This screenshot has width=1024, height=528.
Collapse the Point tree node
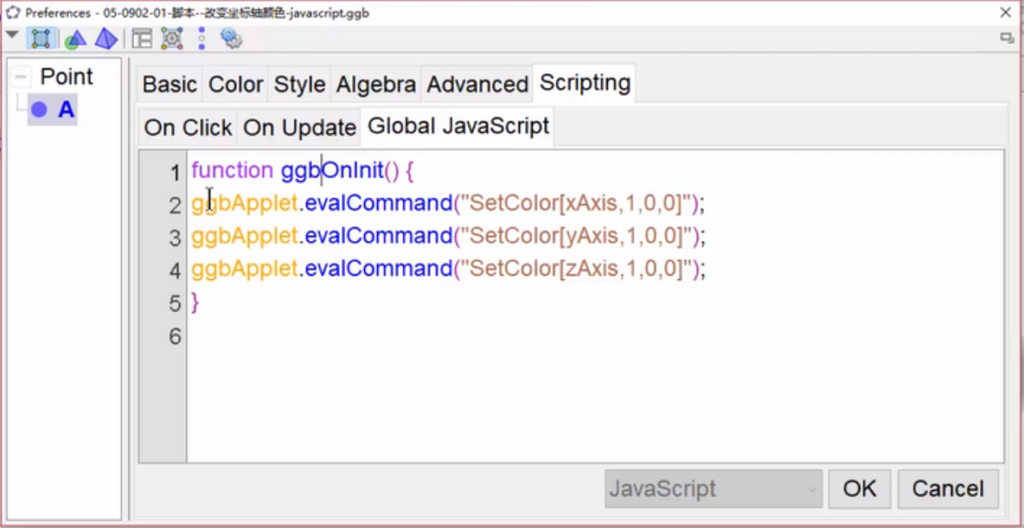[x=21, y=77]
